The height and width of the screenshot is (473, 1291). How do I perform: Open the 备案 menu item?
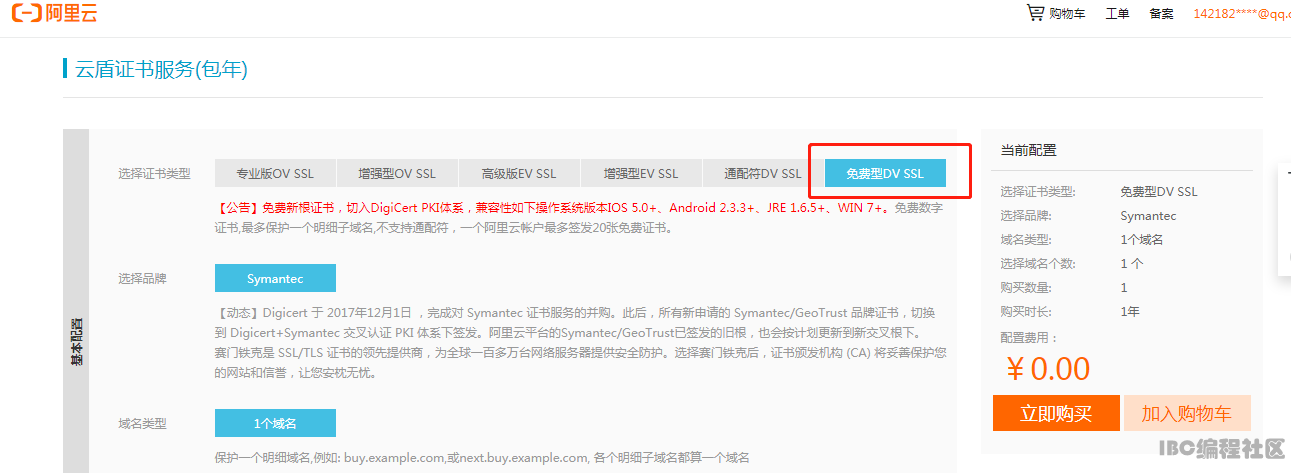[x=1161, y=13]
